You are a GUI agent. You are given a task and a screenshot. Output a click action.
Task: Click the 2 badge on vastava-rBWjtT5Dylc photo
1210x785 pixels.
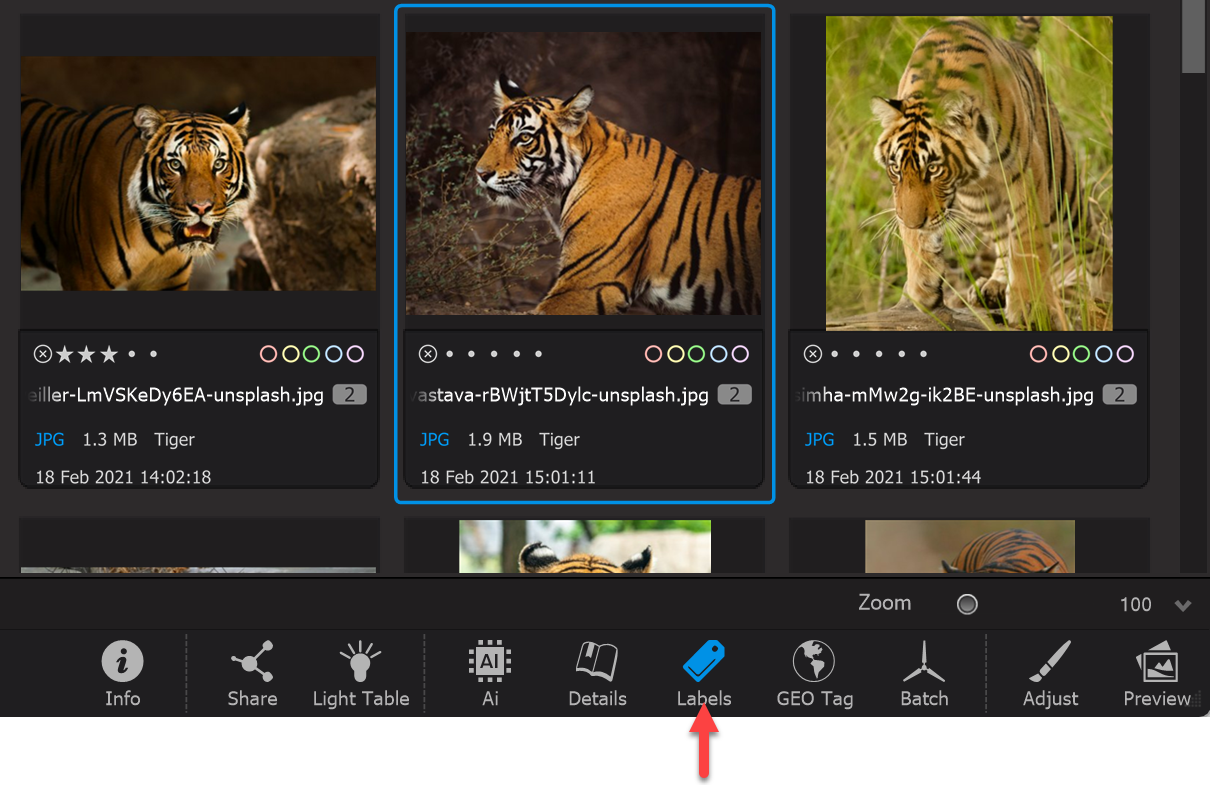point(734,395)
